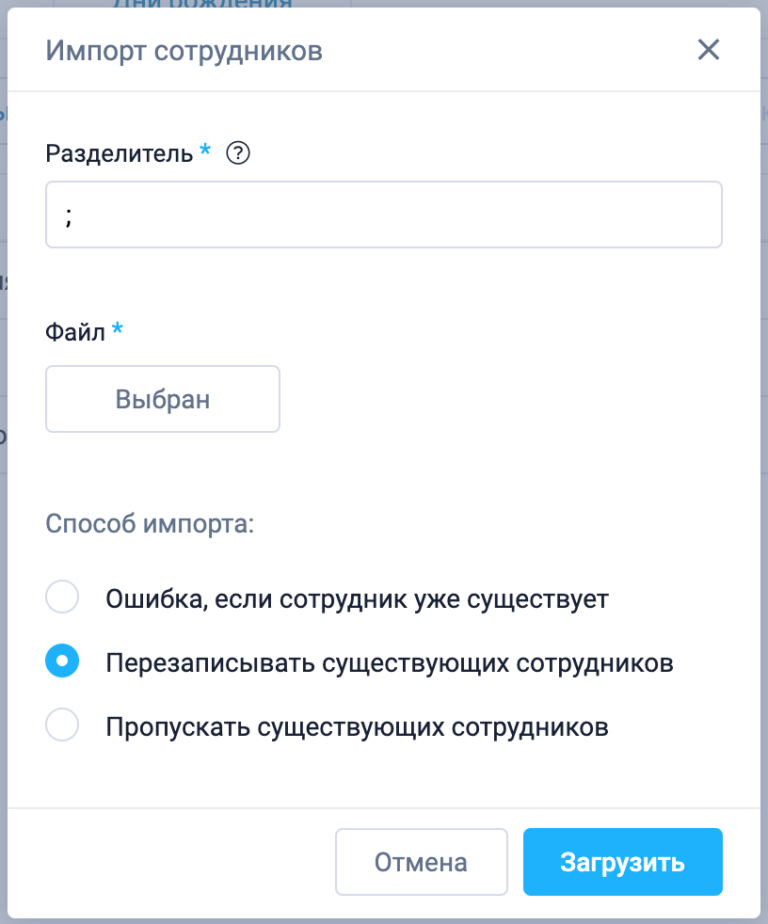768x924 pixels.
Task: Click the blue Загрузить button
Action: point(622,861)
